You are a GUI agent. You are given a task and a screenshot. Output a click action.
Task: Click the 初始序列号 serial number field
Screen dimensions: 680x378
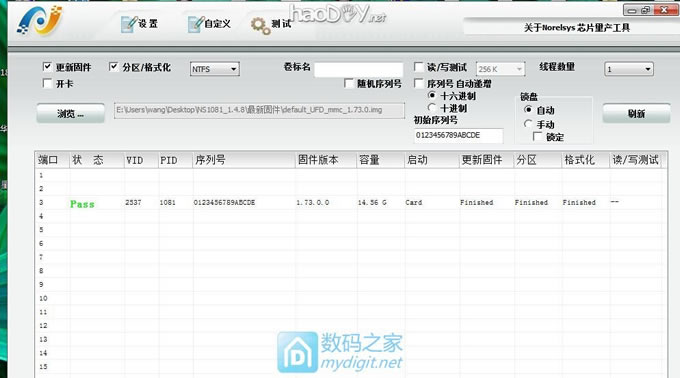[x=458, y=136]
